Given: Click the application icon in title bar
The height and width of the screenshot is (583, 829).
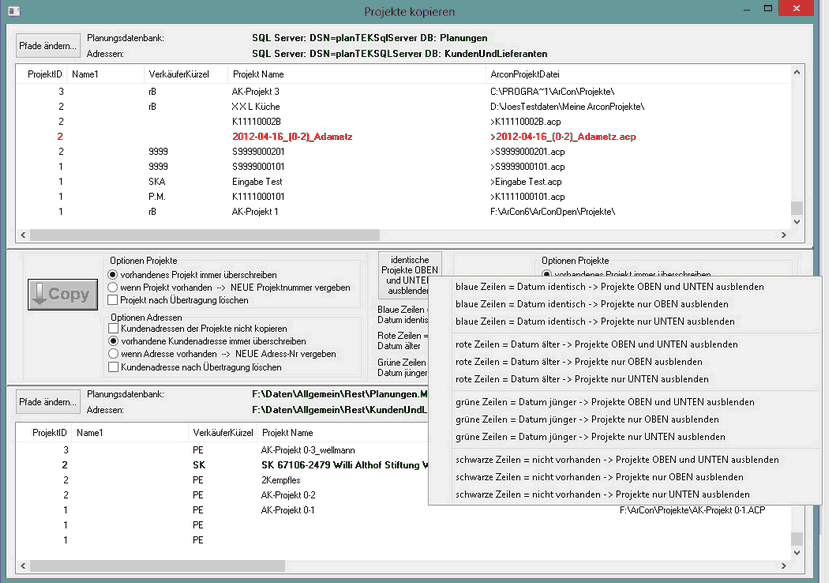Looking at the screenshot, I should pos(13,11).
